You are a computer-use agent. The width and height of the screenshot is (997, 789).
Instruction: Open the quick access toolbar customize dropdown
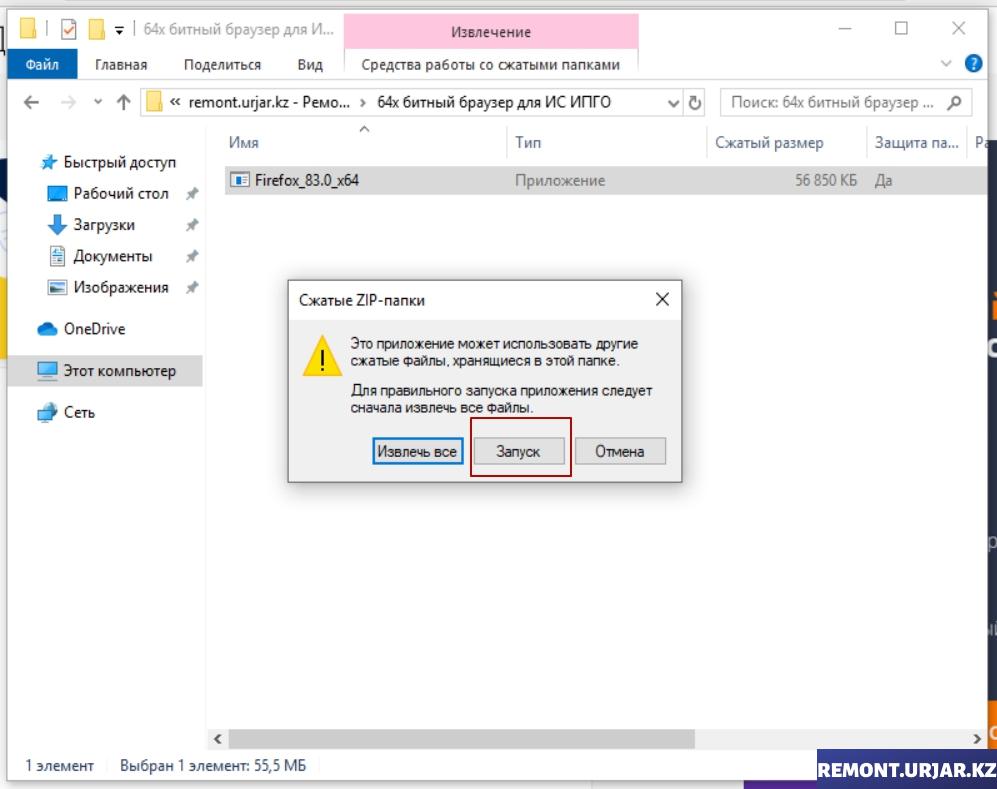pos(119,30)
